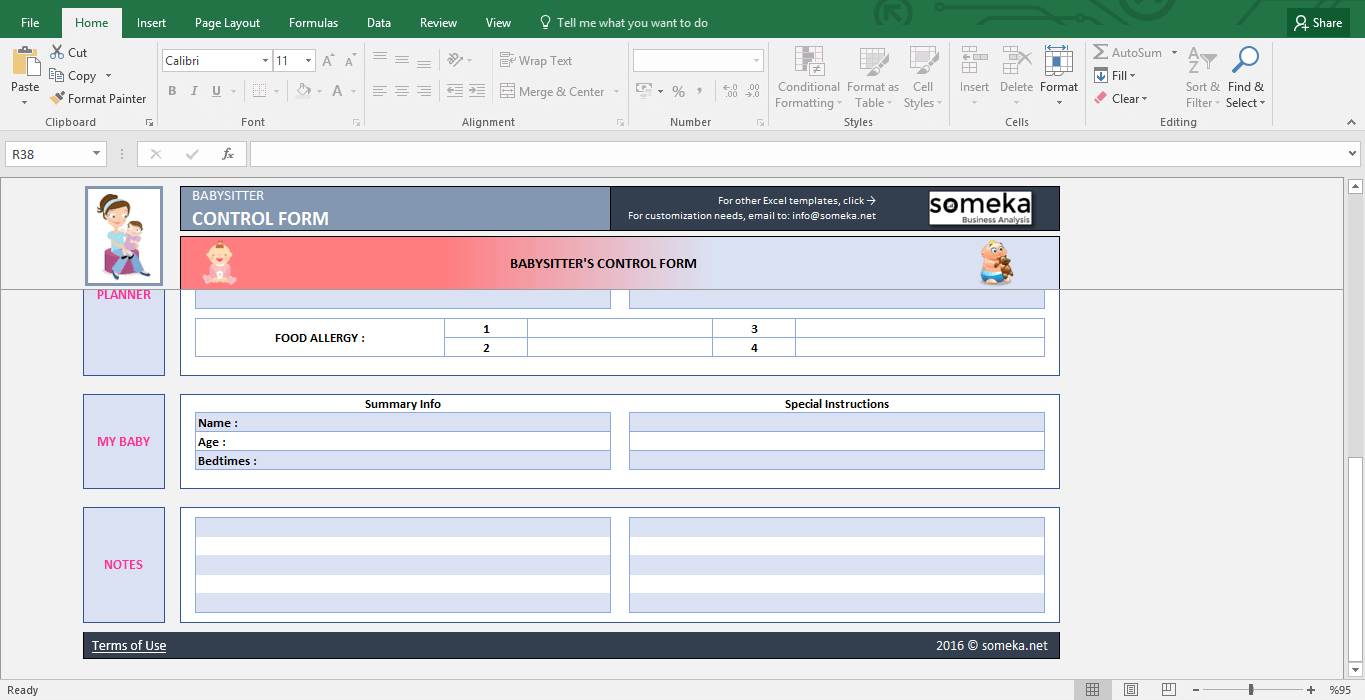Increase indent in Alignment group
The image size is (1365, 700).
(479, 91)
